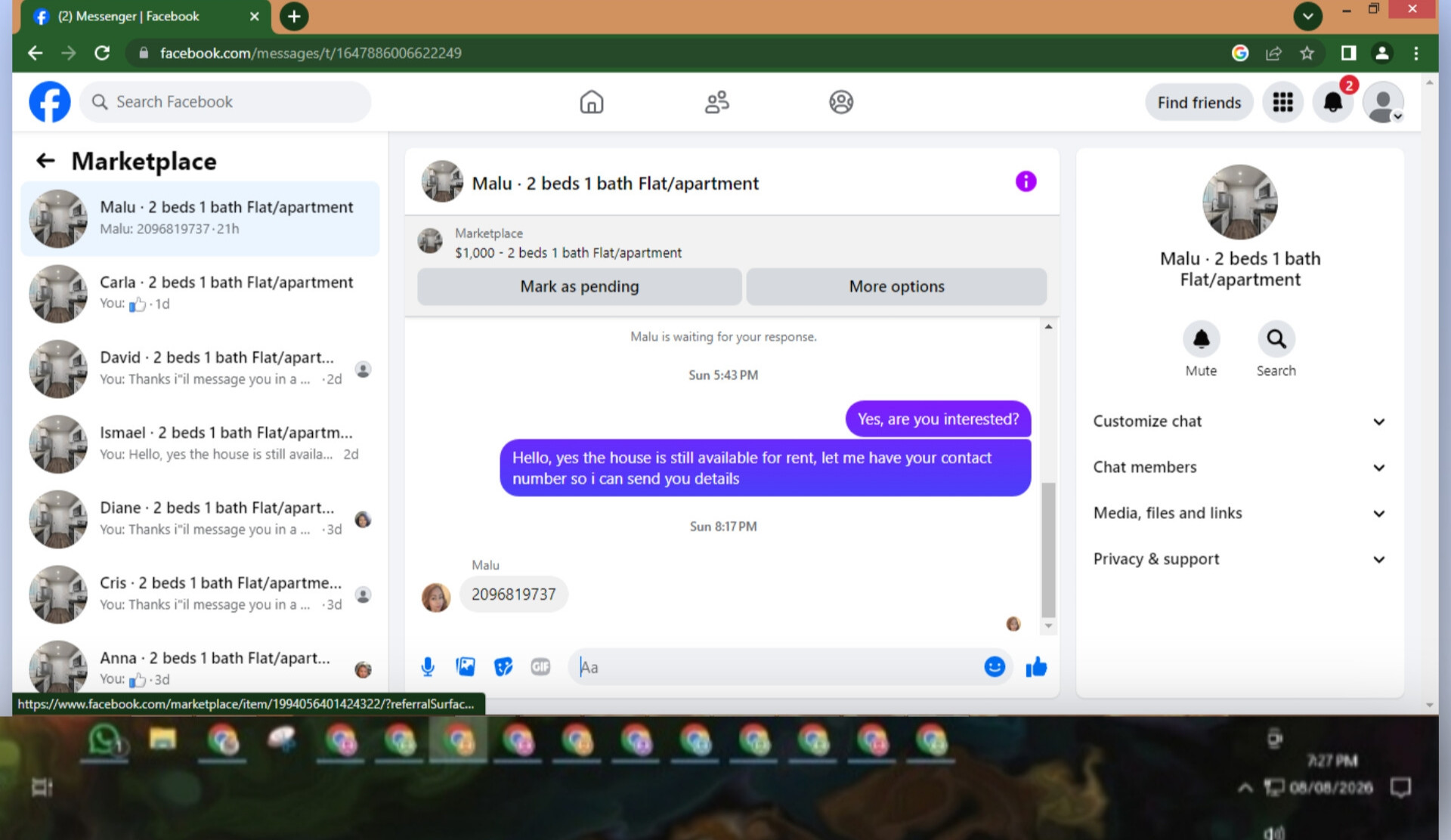Mute the conversation with bell icon
This screenshot has height=840, width=1451.
pos(1201,339)
